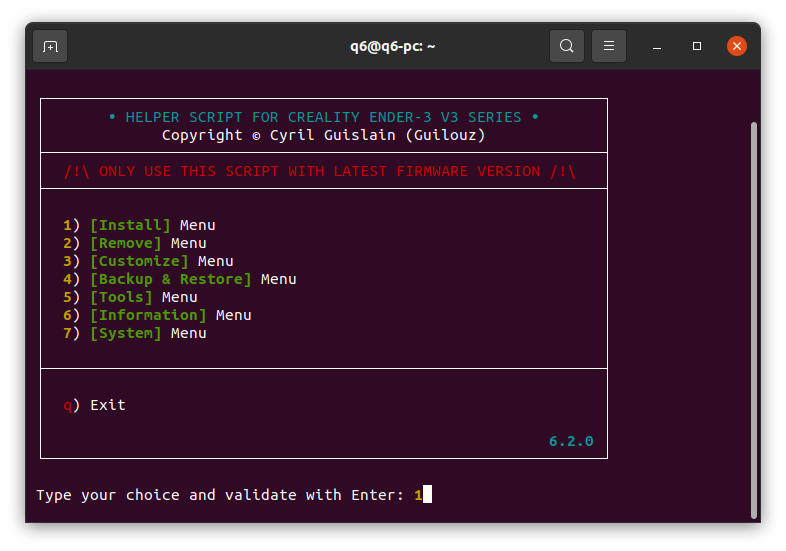Click the [Tools] Menu entry
This screenshot has width=786, height=551.
(x=143, y=297)
